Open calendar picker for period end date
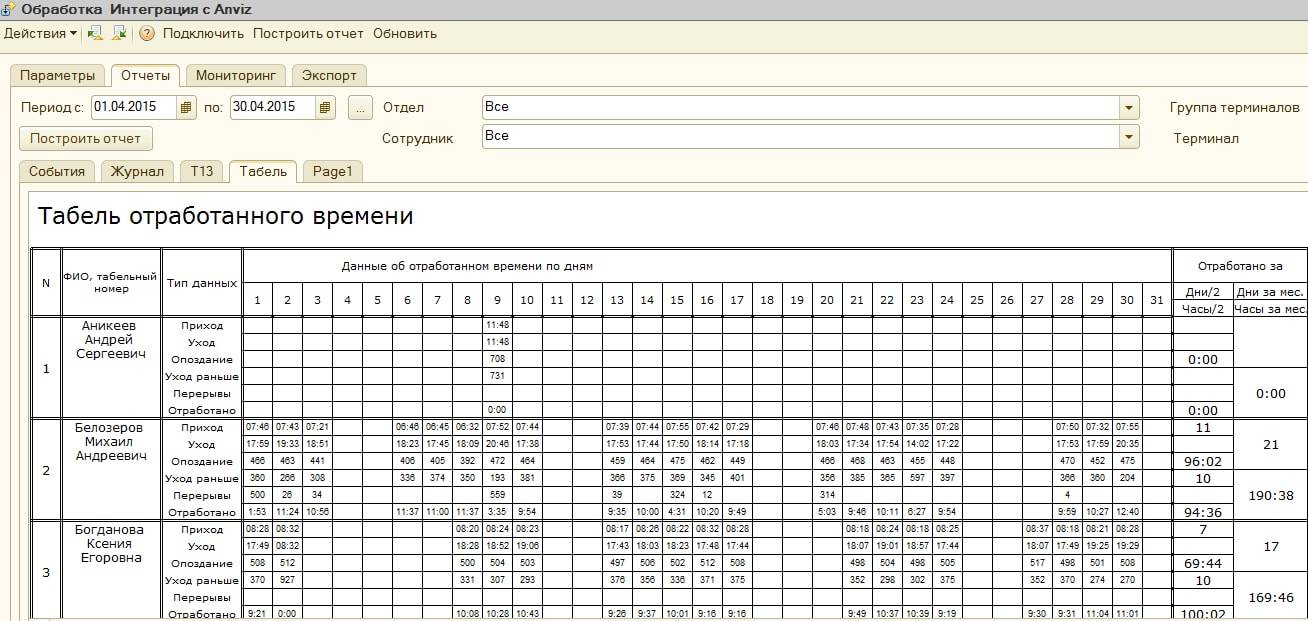Viewport: 1308px width, 621px height. 325,107
